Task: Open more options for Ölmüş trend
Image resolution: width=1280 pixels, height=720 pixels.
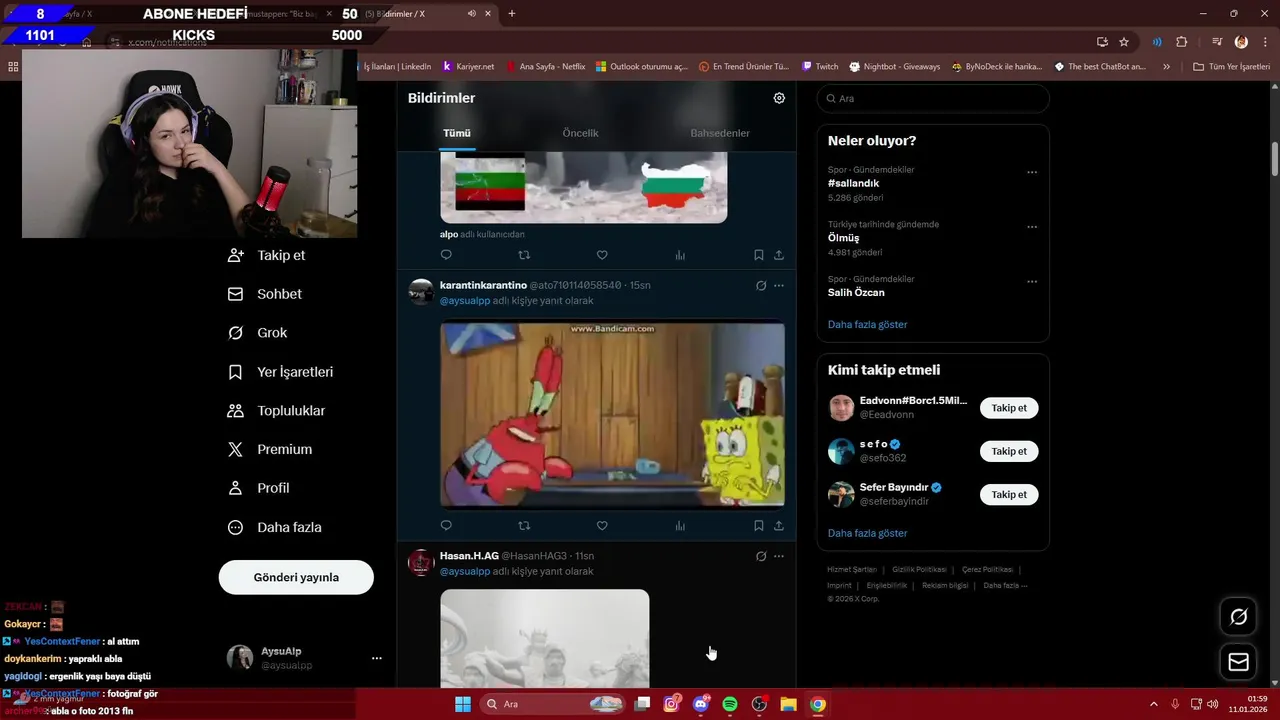Action: pos(1032,227)
